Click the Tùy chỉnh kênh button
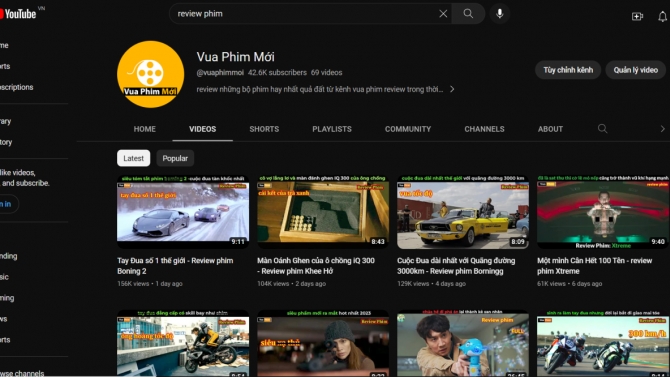The height and width of the screenshot is (377, 670). coord(568,70)
